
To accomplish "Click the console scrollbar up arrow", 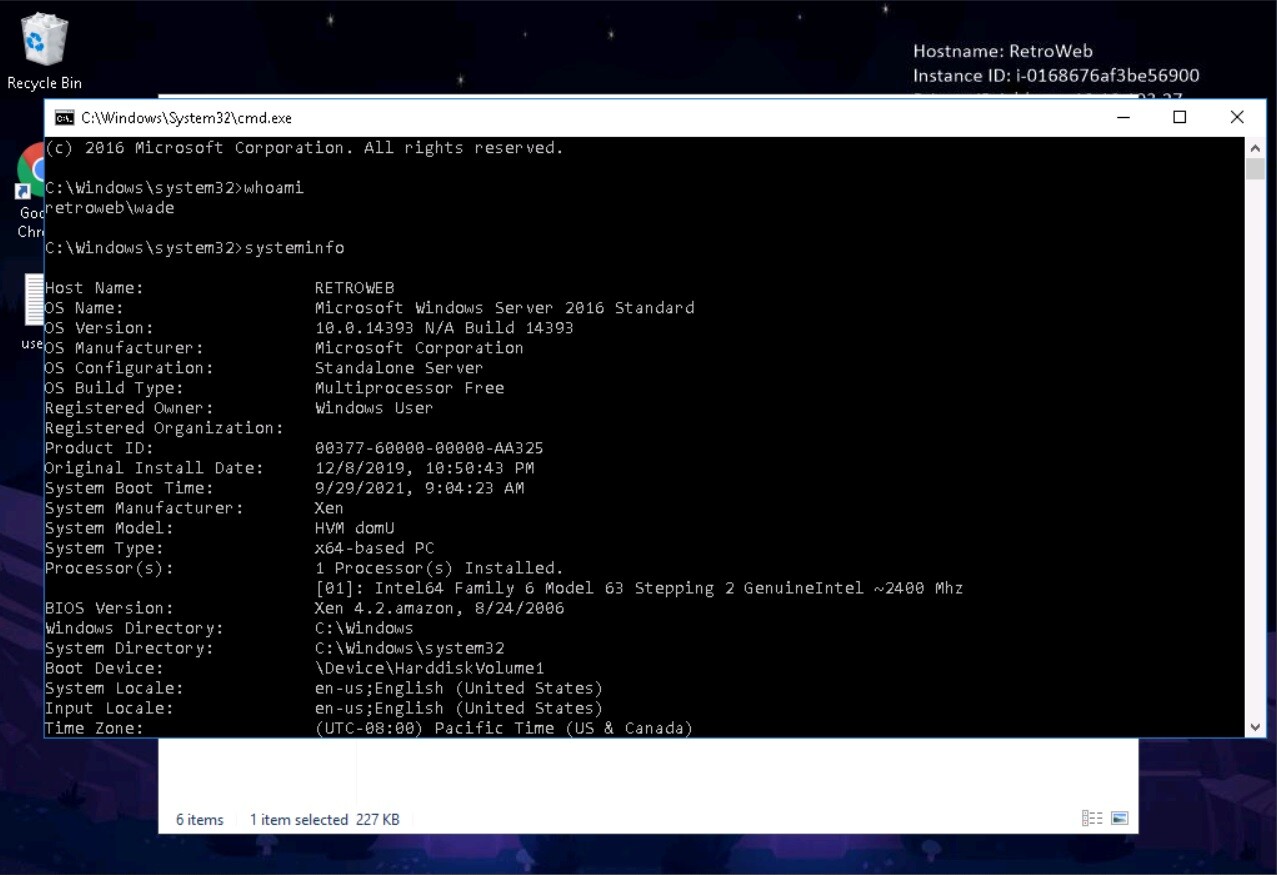I will 1256,147.
